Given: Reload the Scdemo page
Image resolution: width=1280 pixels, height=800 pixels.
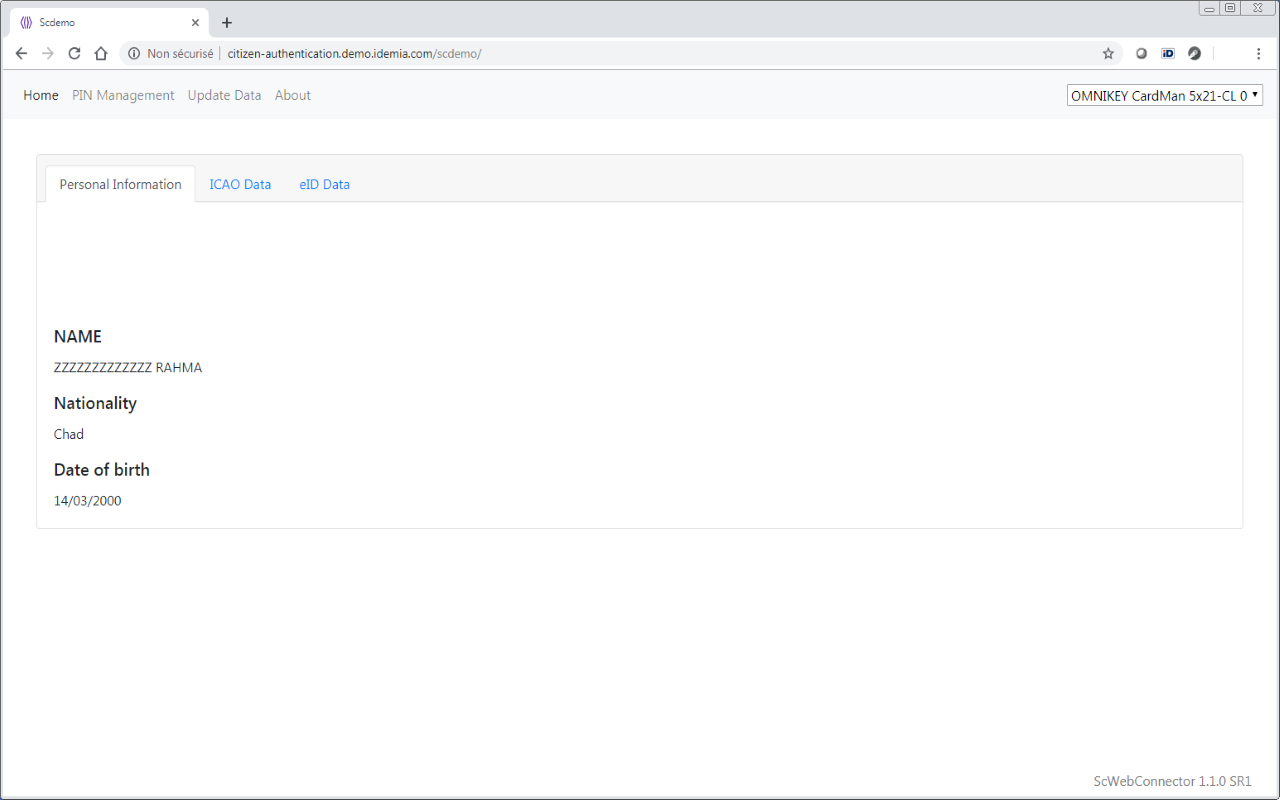Looking at the screenshot, I should click(x=74, y=53).
